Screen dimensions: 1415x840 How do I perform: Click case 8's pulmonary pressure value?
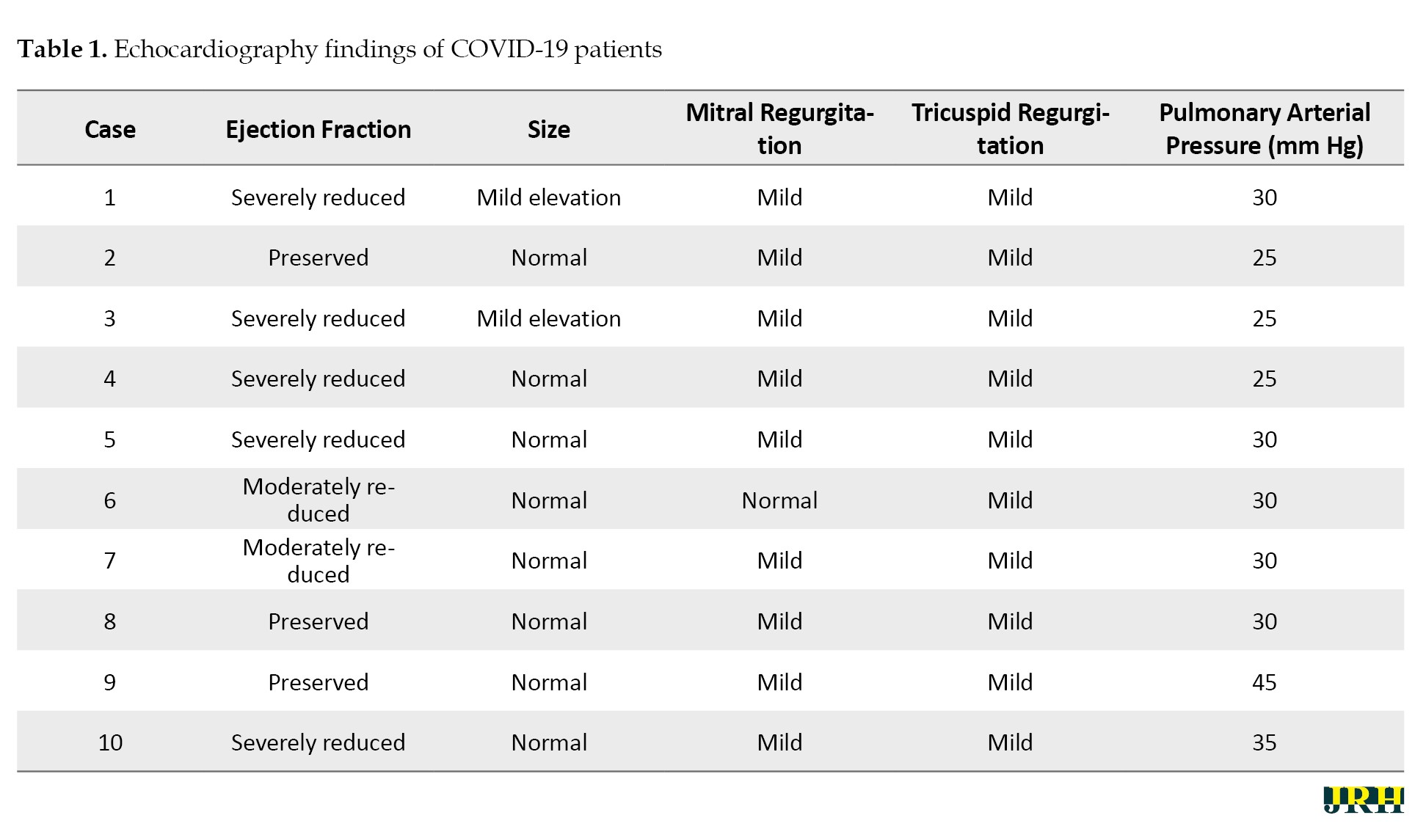pyautogui.click(x=1264, y=621)
